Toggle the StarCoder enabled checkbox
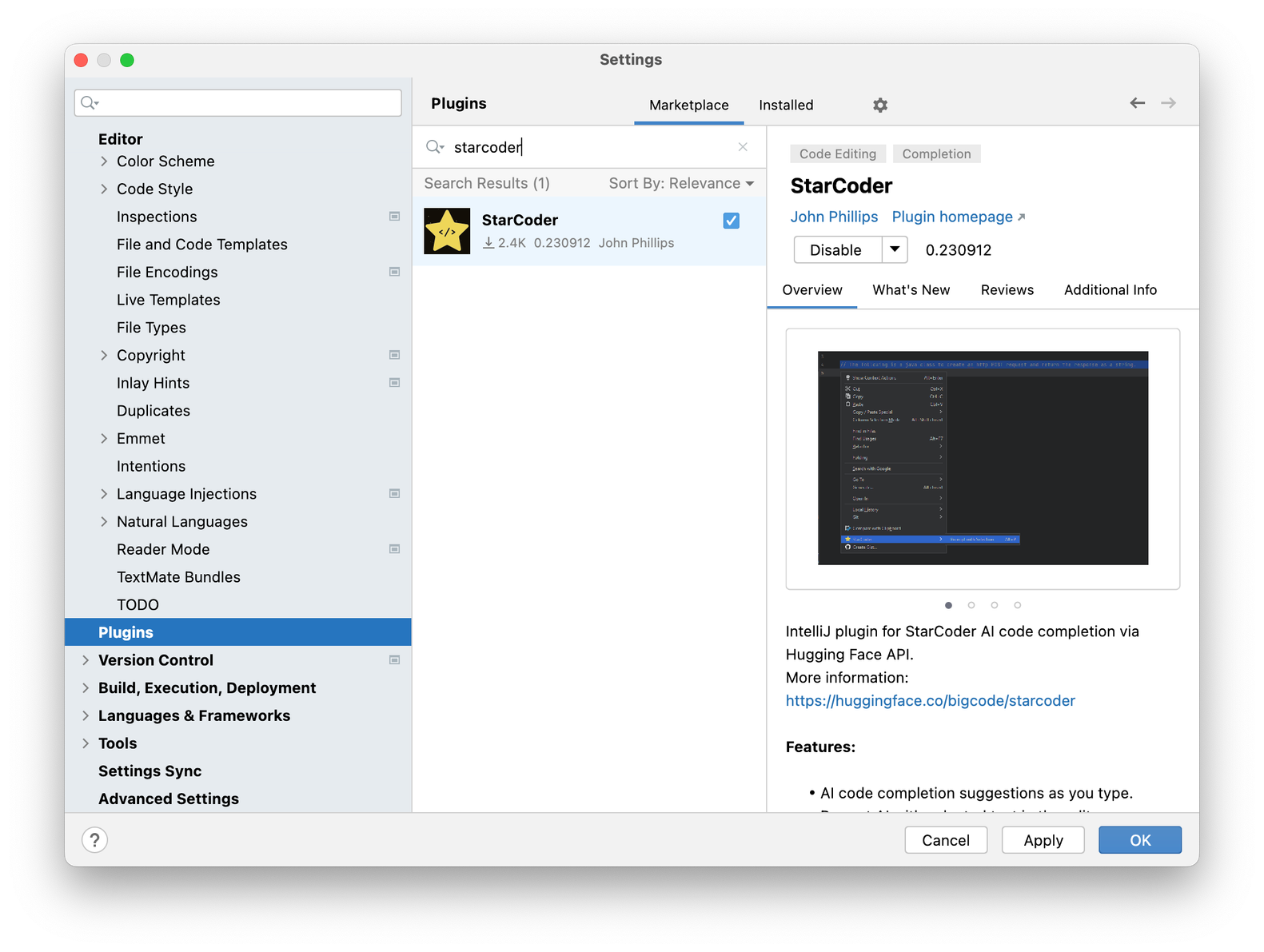The width and height of the screenshot is (1264, 952). (x=731, y=221)
